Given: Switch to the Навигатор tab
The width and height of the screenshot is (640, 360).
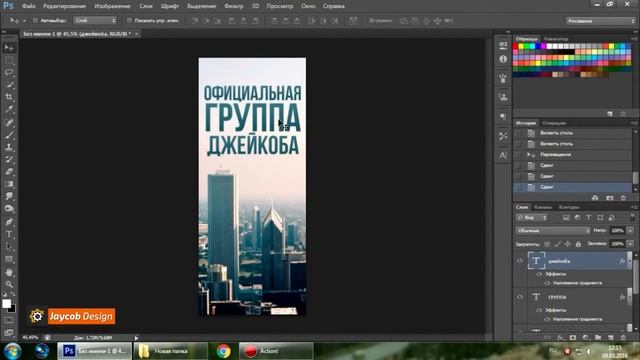Looking at the screenshot, I should point(556,39).
